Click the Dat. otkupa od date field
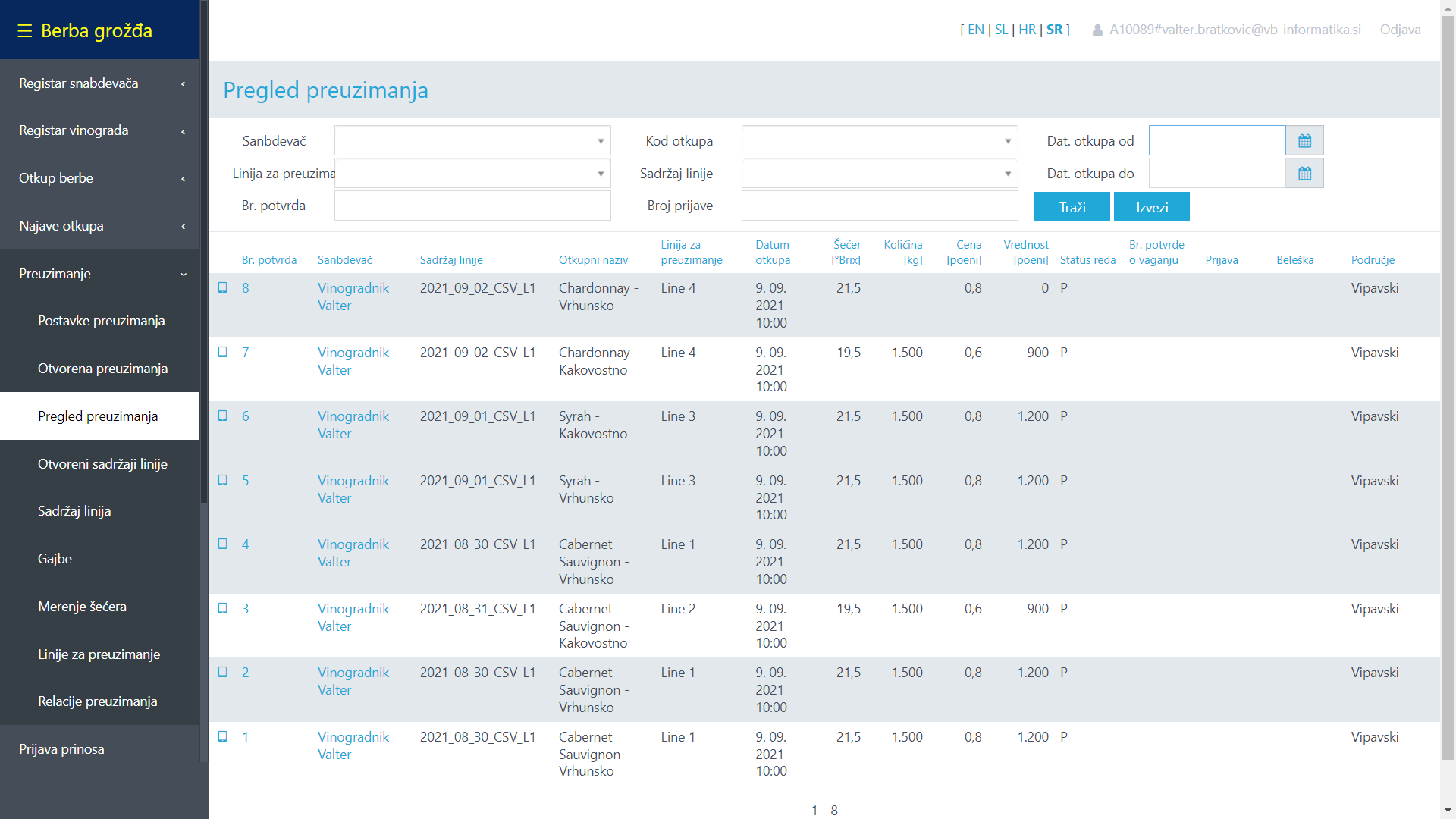 (1217, 141)
